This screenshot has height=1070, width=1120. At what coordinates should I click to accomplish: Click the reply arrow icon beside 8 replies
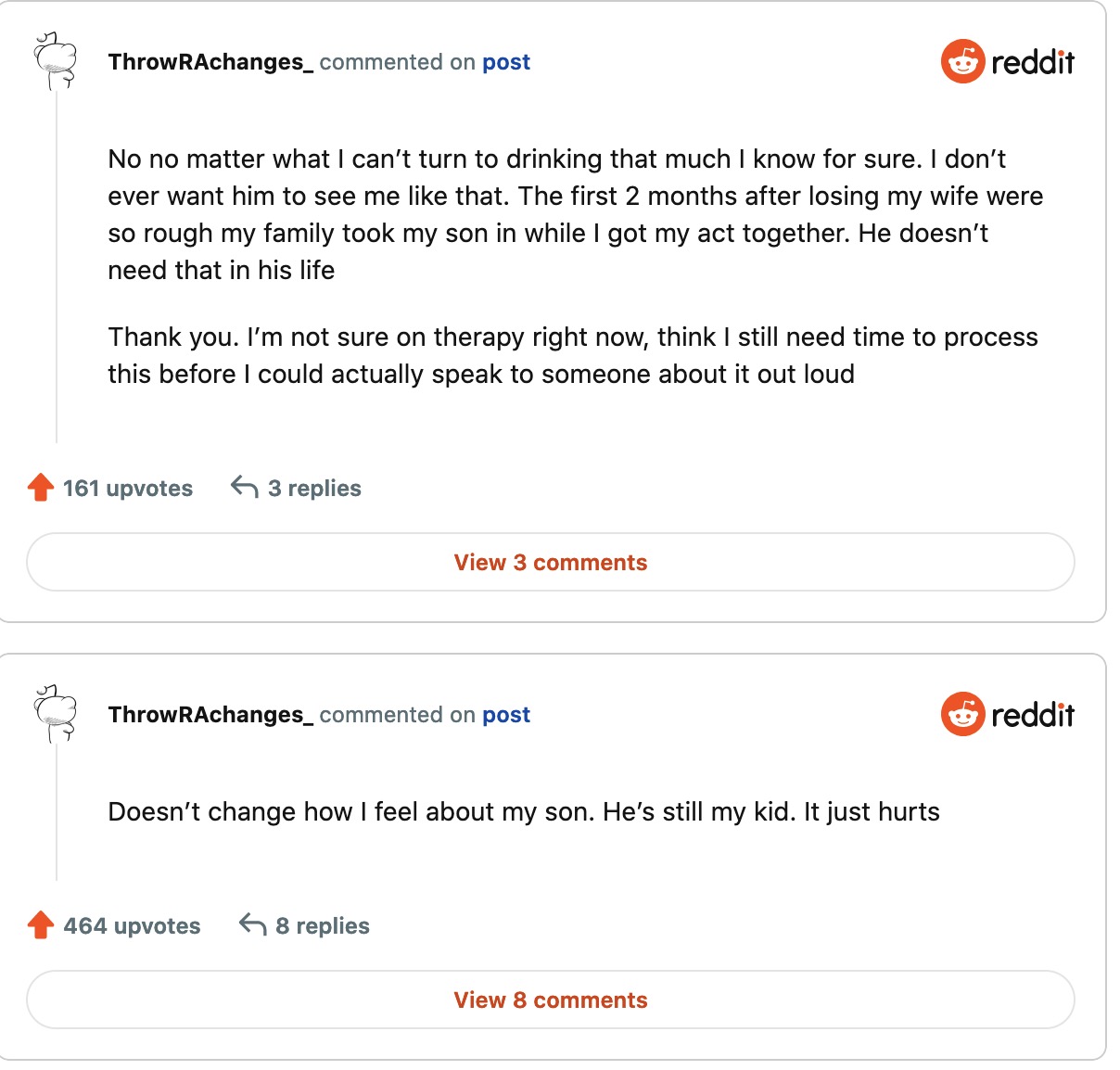coord(252,924)
